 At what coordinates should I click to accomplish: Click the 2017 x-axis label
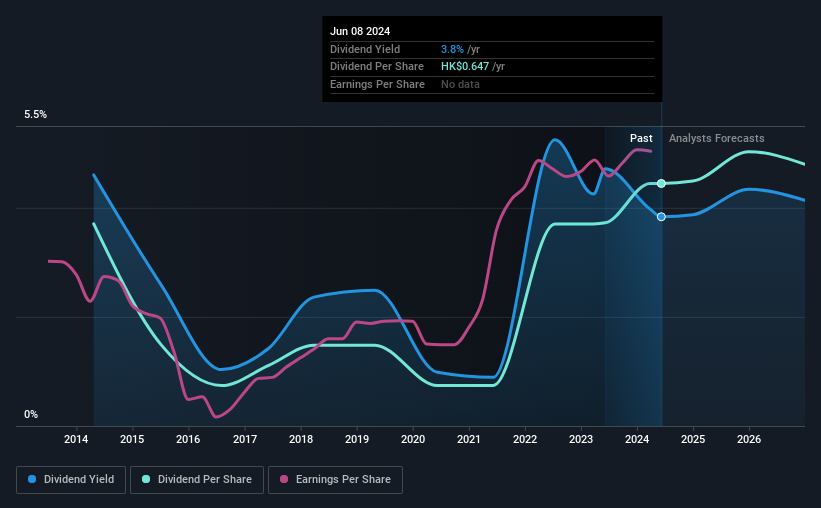[245, 439]
